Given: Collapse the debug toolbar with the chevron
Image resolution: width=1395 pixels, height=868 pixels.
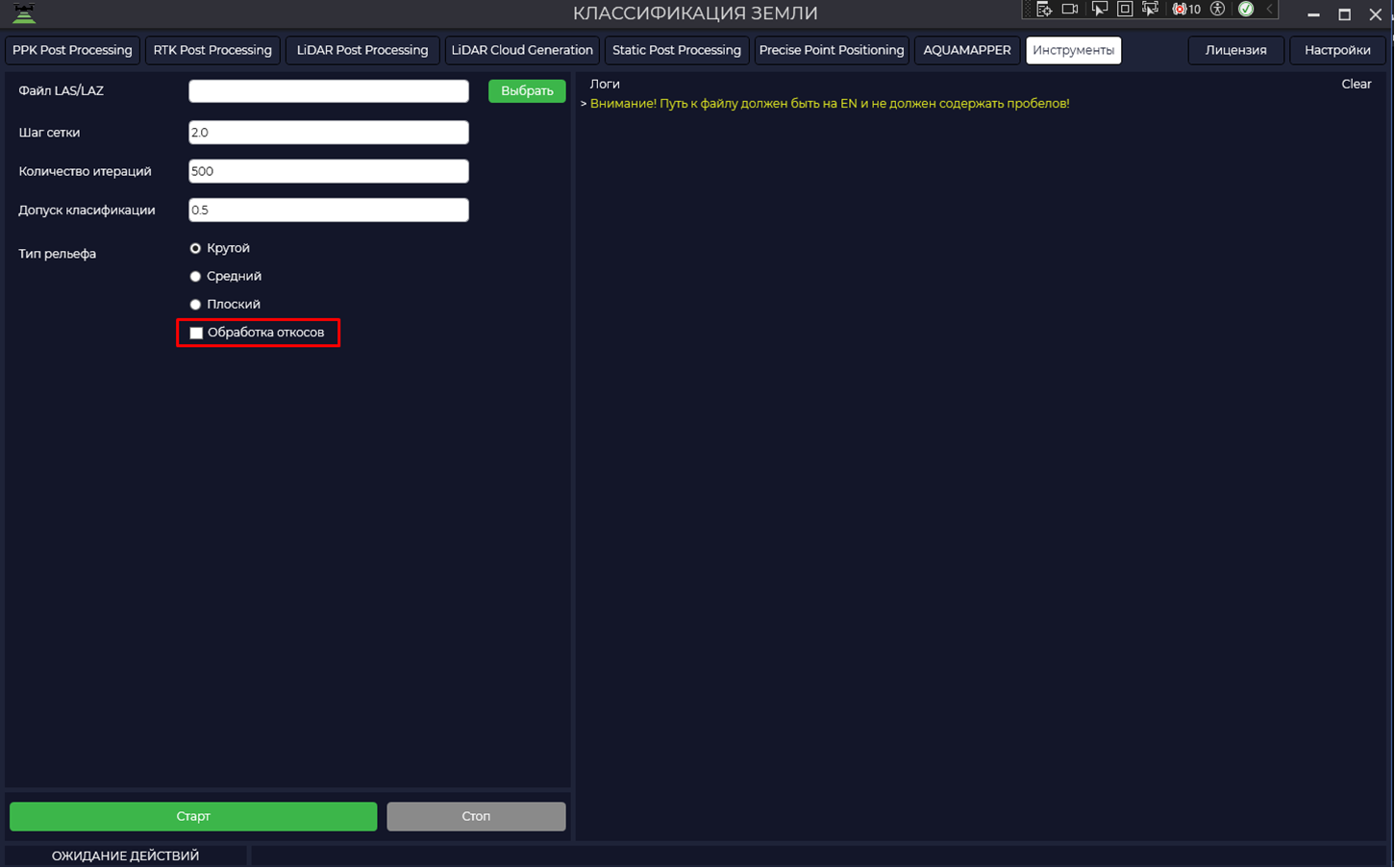Looking at the screenshot, I should tap(1269, 10).
